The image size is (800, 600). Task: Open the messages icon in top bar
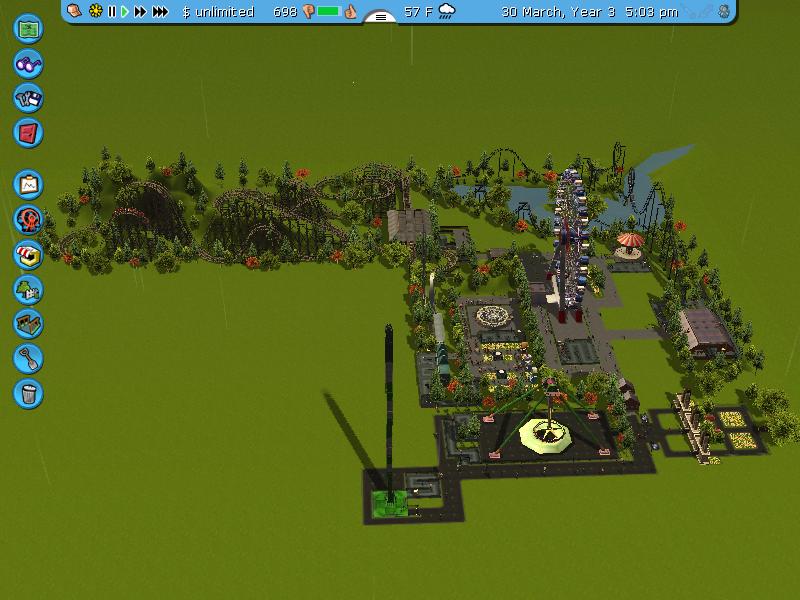click(x=74, y=11)
